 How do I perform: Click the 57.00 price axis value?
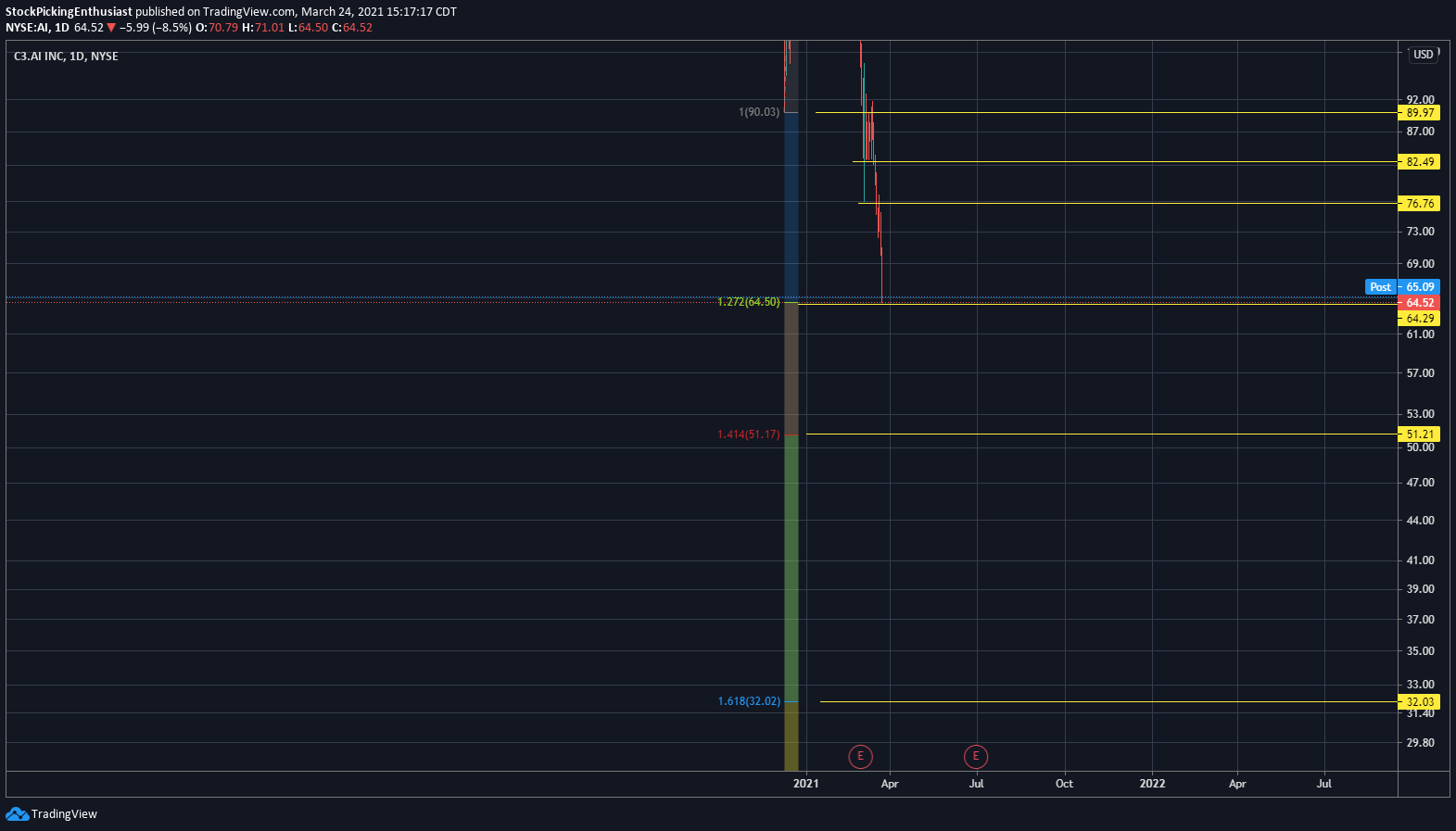pos(1420,373)
